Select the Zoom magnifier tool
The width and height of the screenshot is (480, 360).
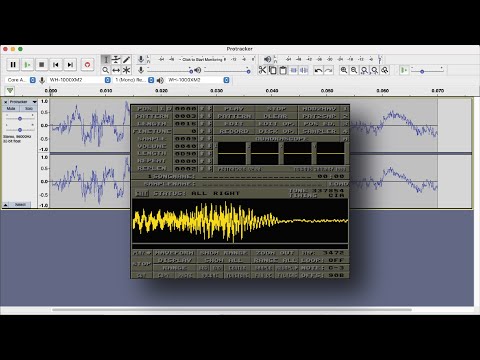click(106, 70)
